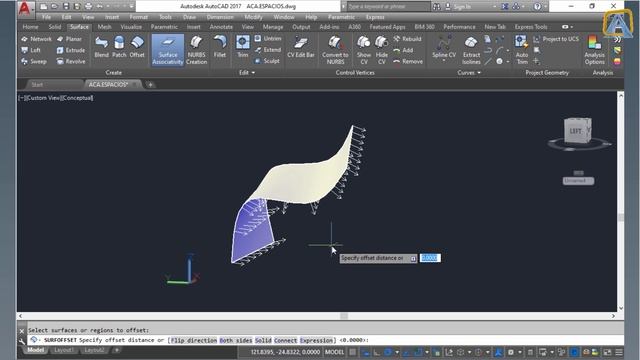640x360 pixels.
Task: Select the Network surface tool
Action: [36, 39]
